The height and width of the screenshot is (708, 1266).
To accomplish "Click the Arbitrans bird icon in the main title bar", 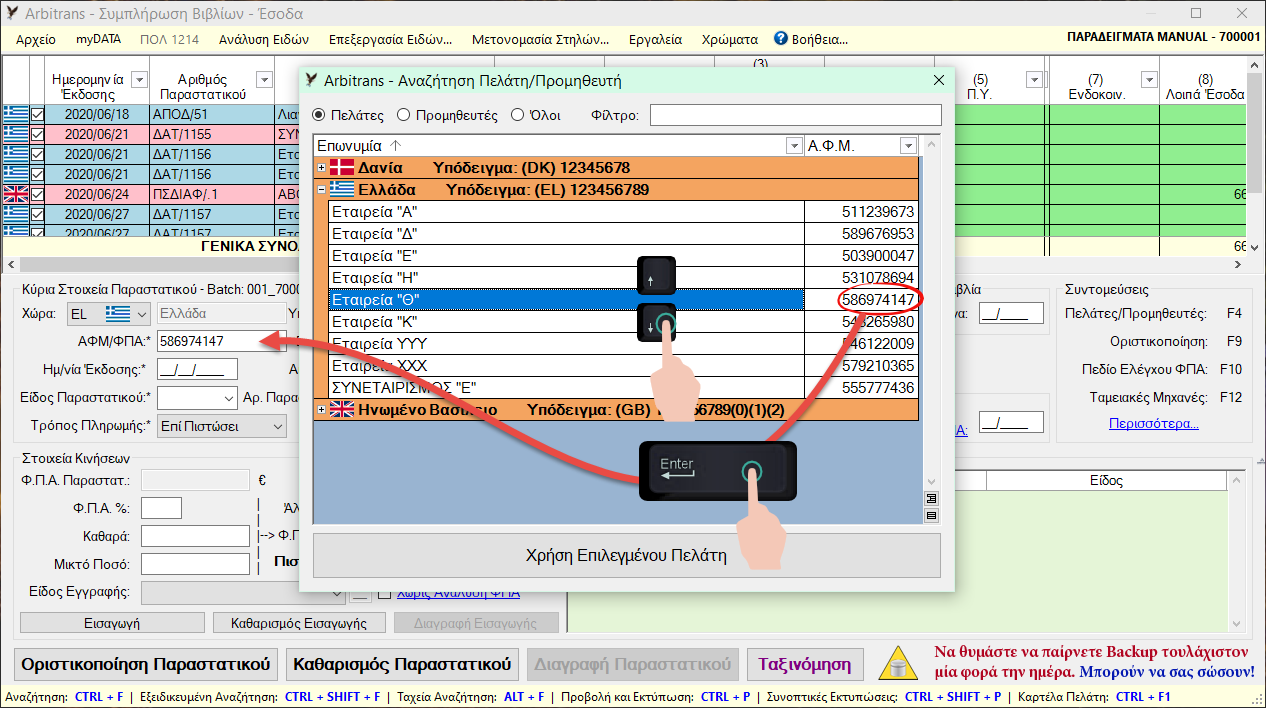I will (12, 14).
